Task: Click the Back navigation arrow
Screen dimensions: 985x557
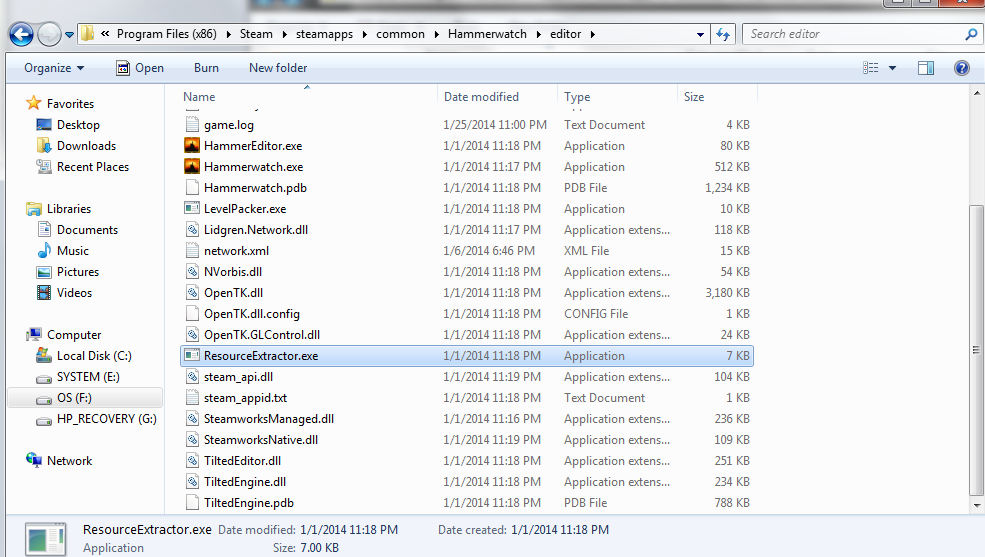Action: click(x=21, y=34)
